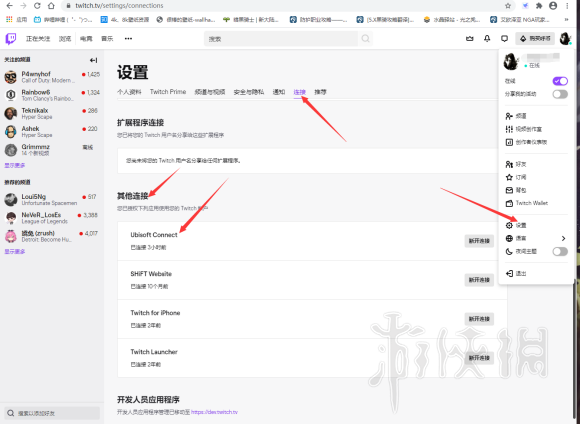580x424 pixels.
Task: Reload the page with refresh icon
Action: point(37,6)
